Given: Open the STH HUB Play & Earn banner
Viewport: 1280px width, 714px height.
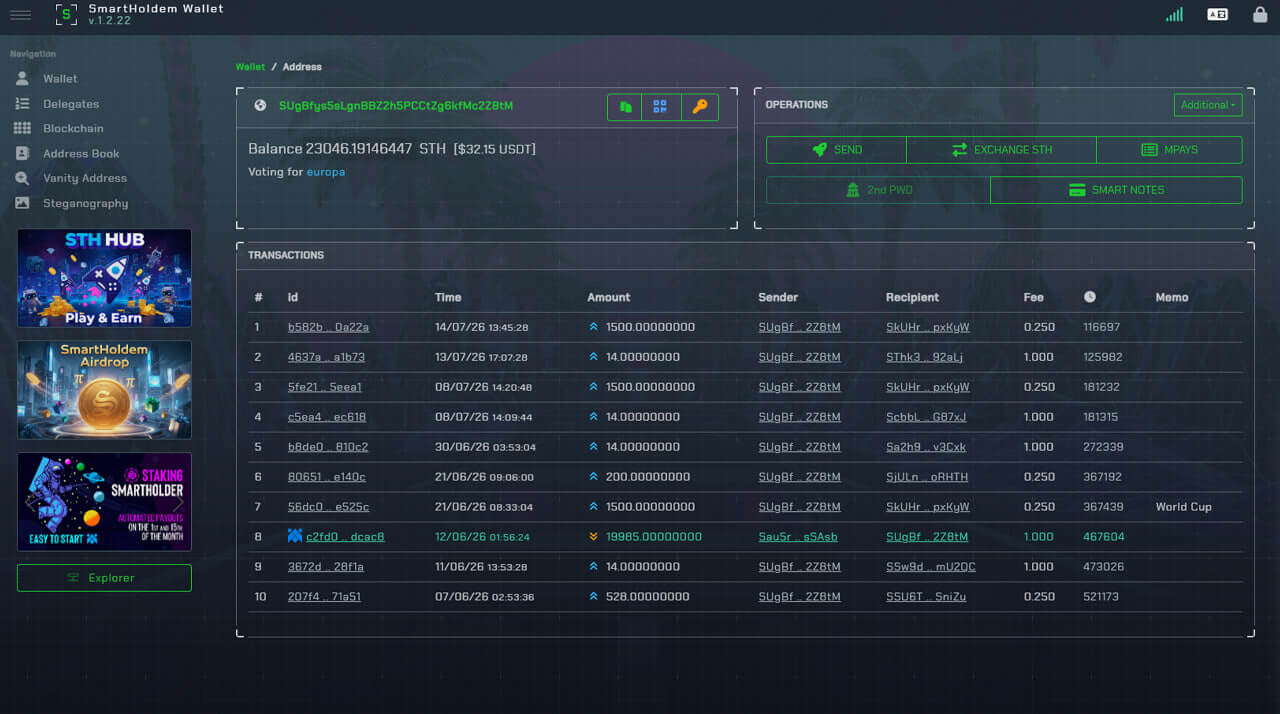Looking at the screenshot, I should coord(104,278).
